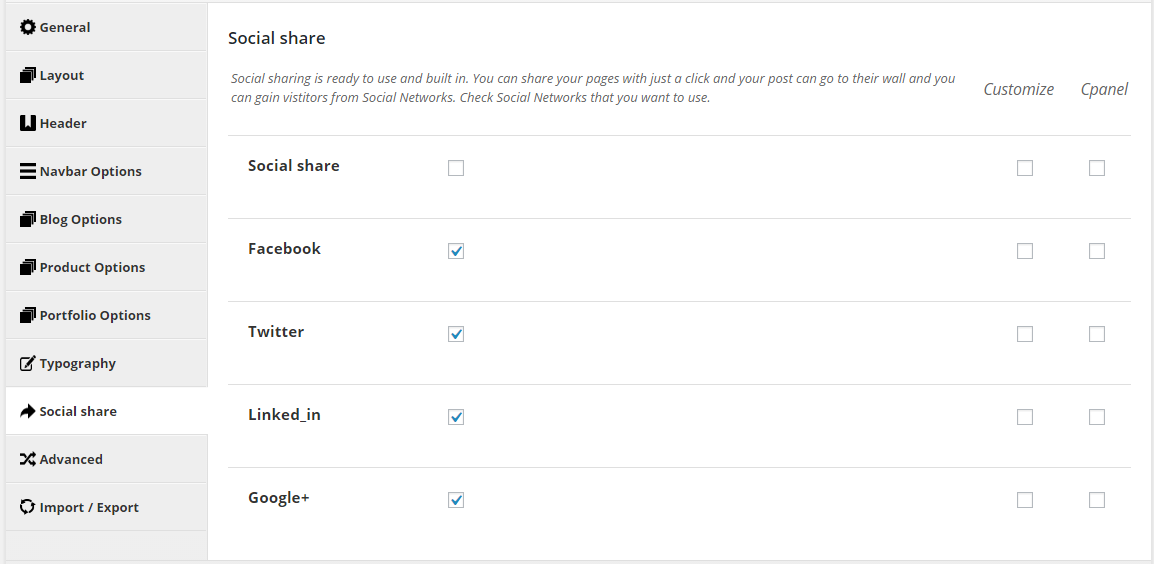Click the Navbar Options hamburger icon

coord(28,172)
